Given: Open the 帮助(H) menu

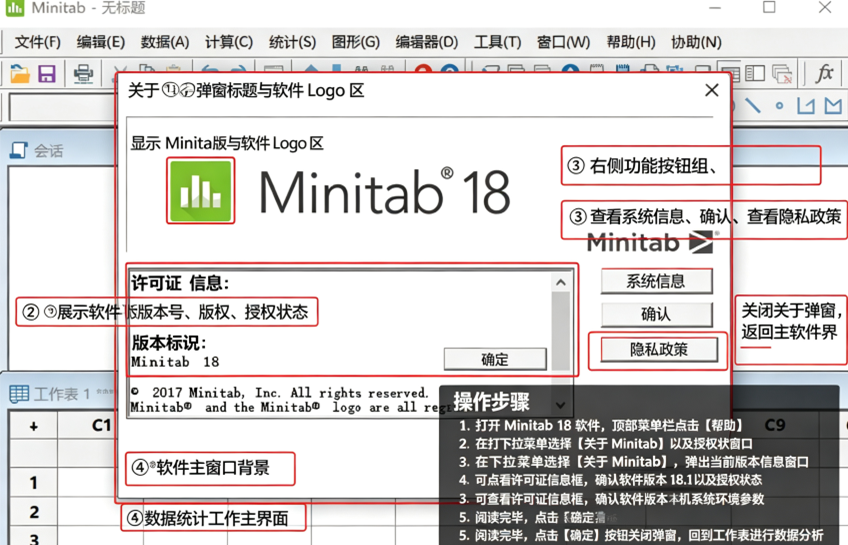Looking at the screenshot, I should click(x=631, y=42).
